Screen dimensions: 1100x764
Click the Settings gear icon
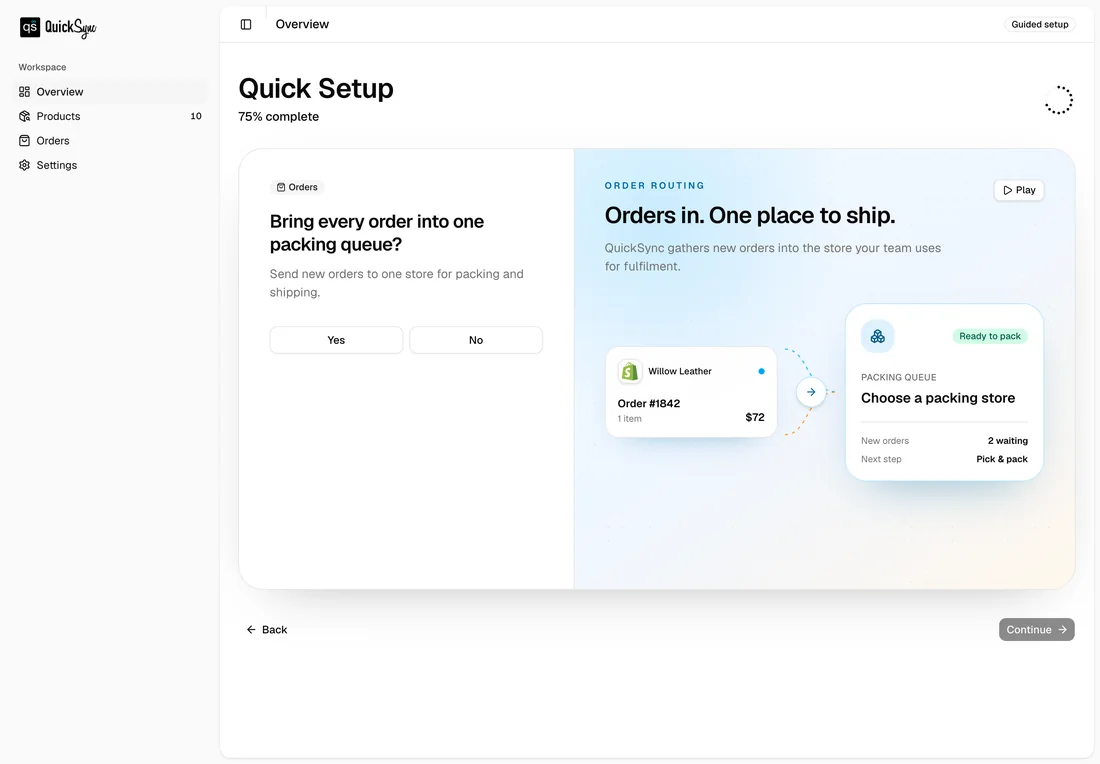click(25, 166)
